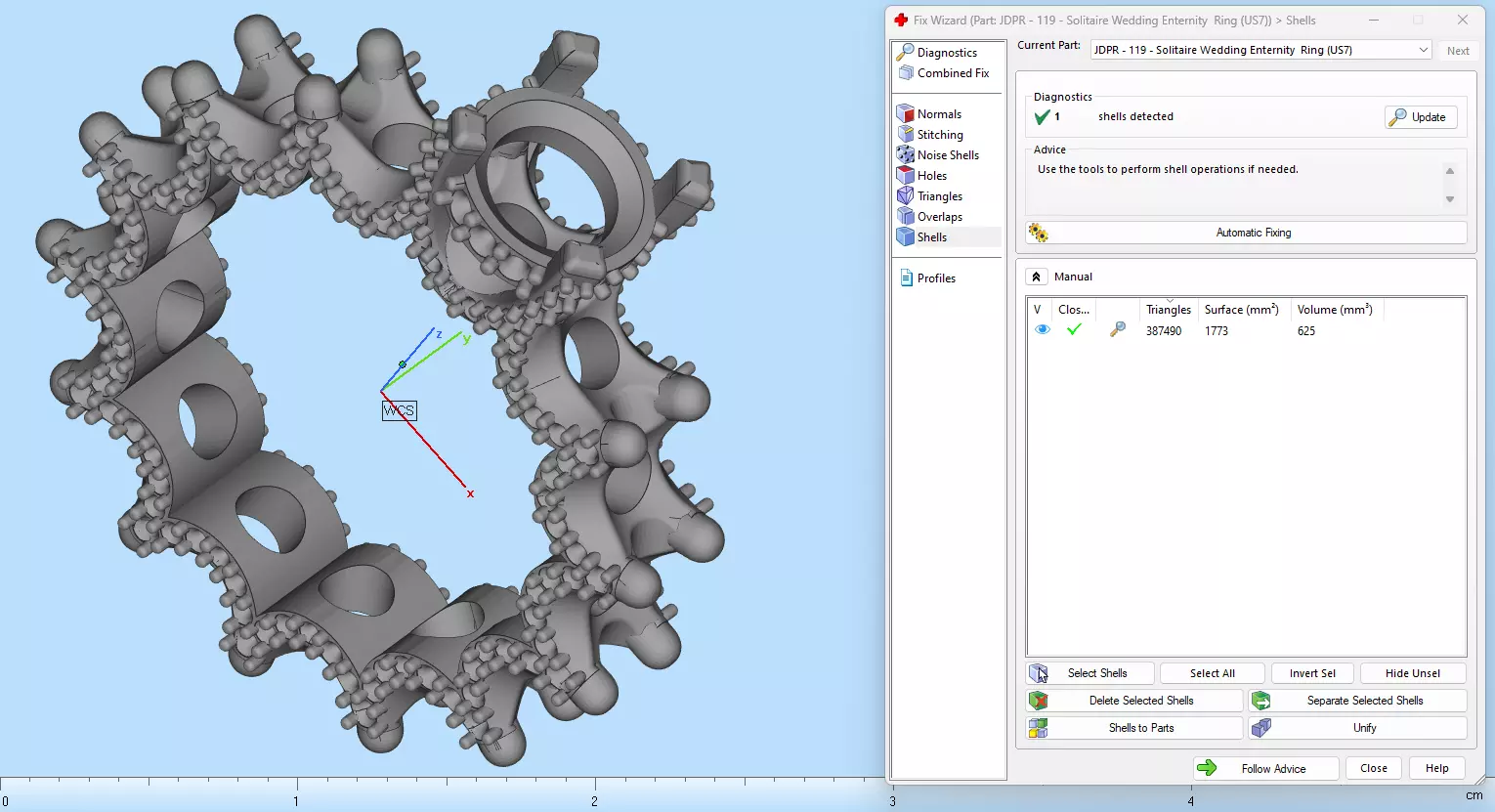Click Hide Unsel button
1495x812 pixels.
tap(1413, 673)
